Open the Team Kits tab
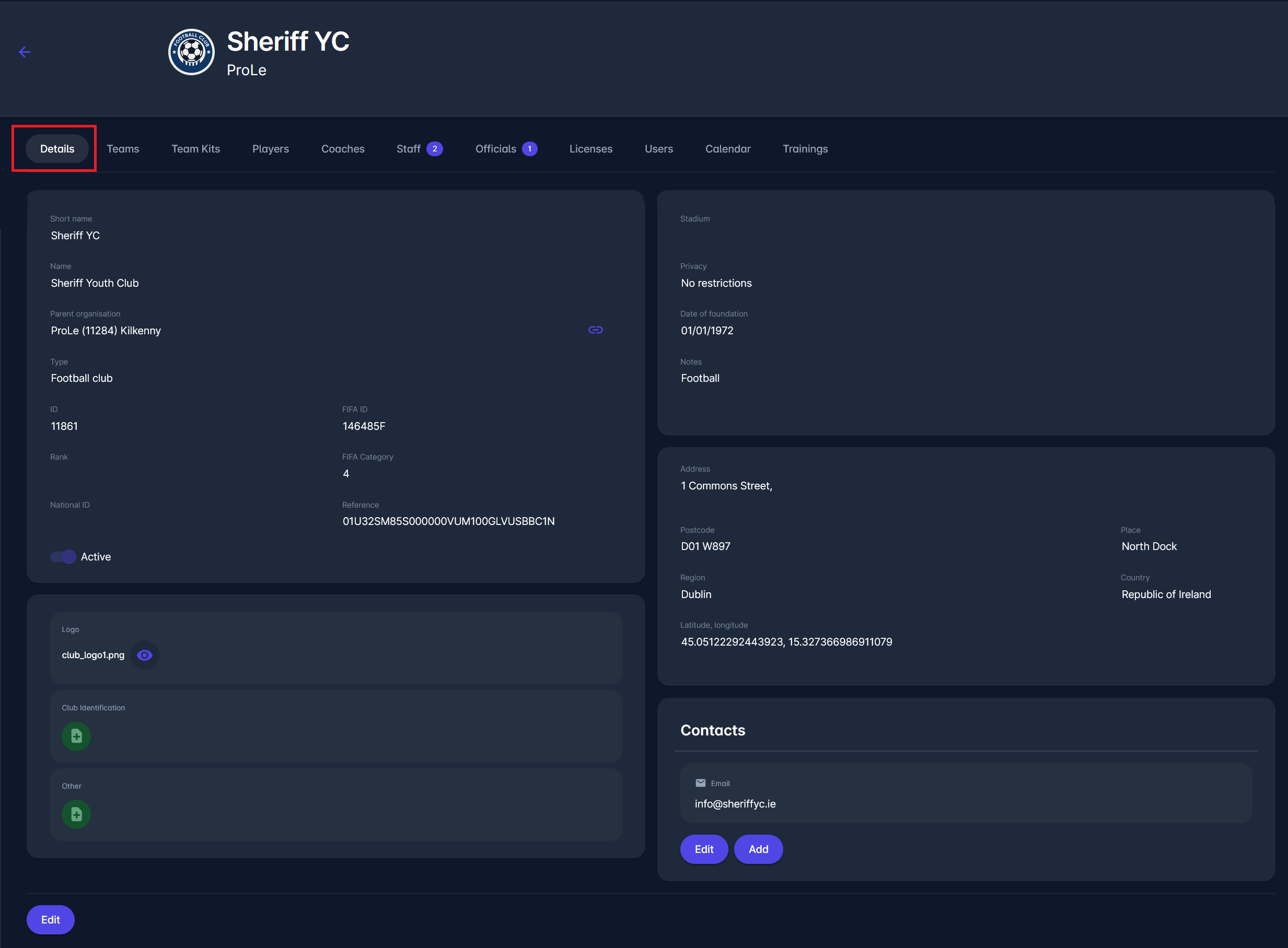This screenshot has width=1288, height=948. [196, 149]
